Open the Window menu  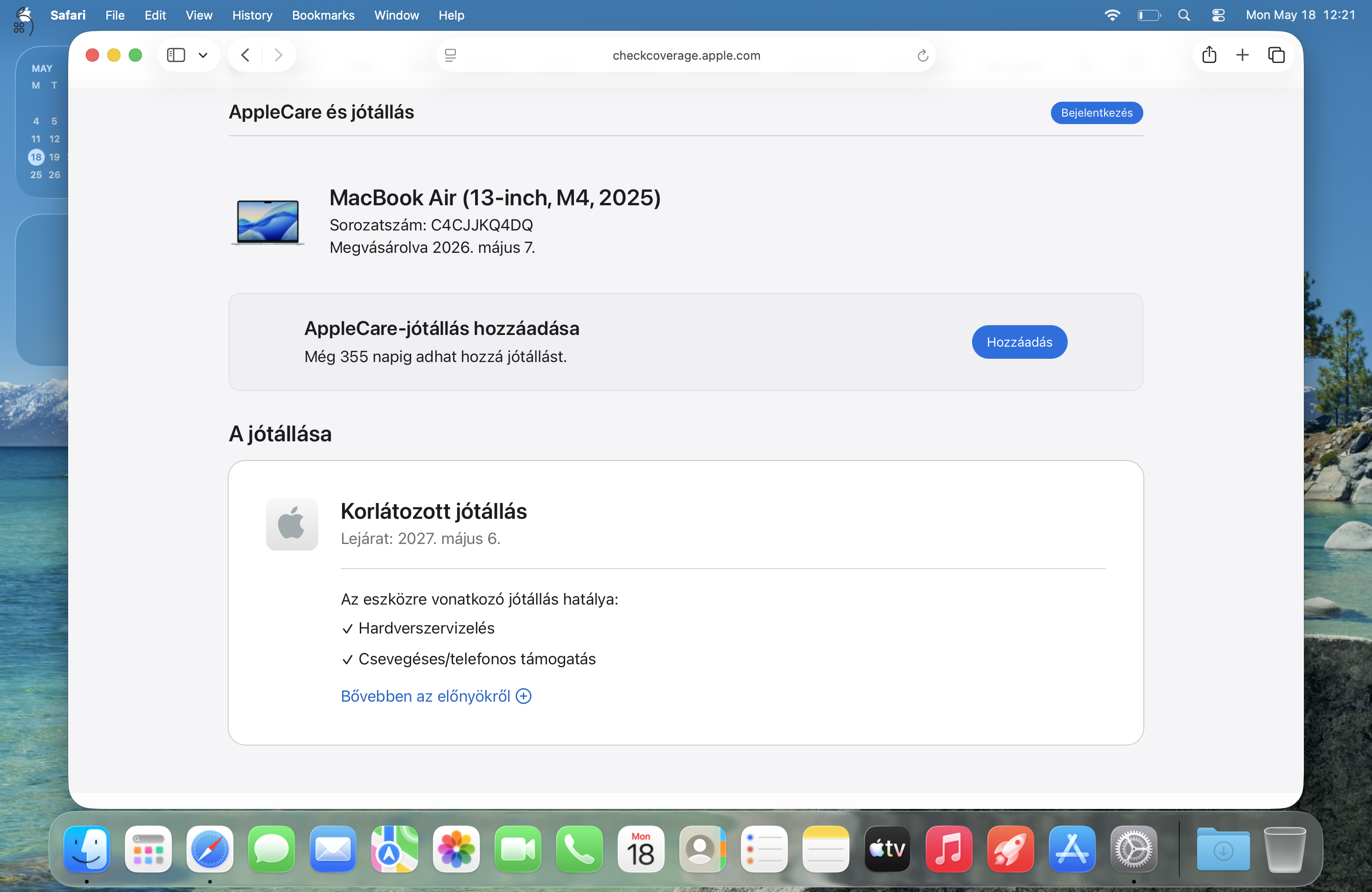[x=396, y=15]
